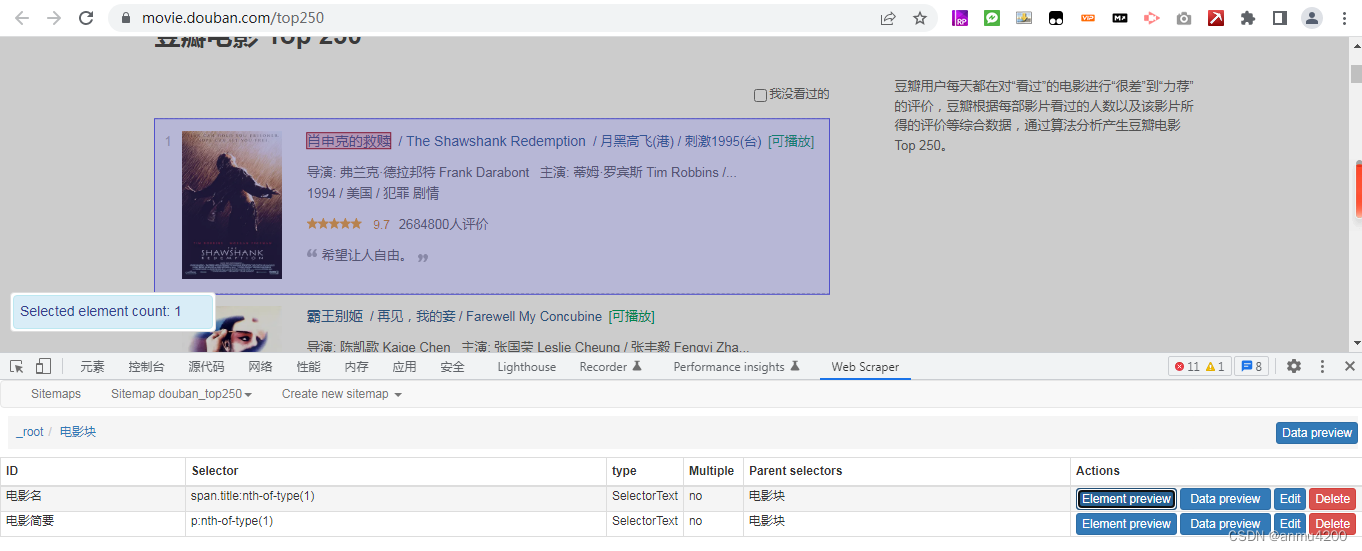
Task: Reload the page with refresh icon
Action: click(86, 18)
